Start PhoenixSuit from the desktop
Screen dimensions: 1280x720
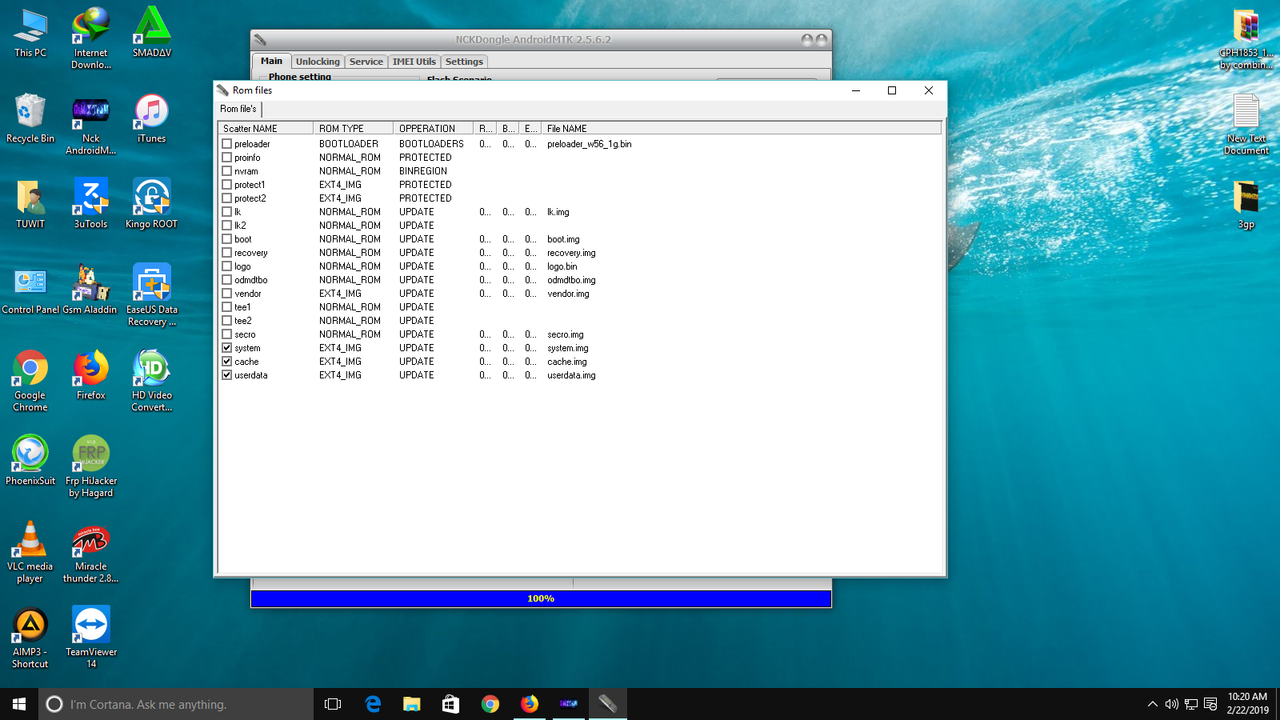tap(29, 453)
